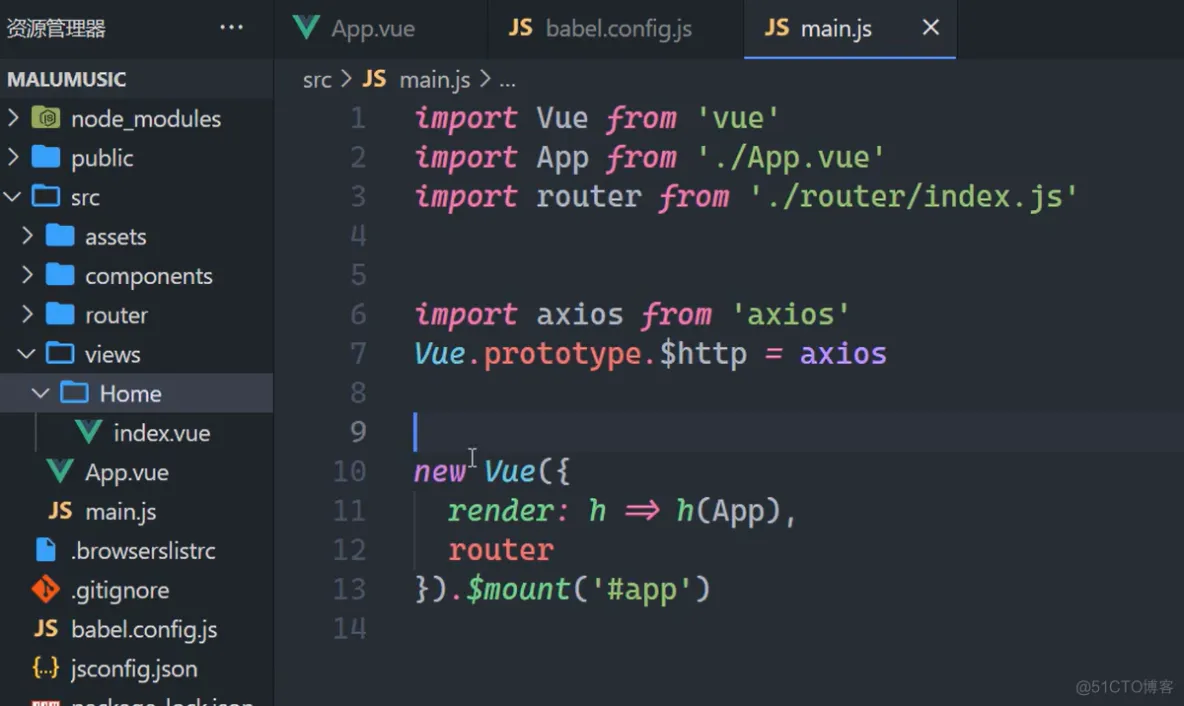The image size is (1184, 706).
Task: Click the main.js breadcrumb segment
Action: pyautogui.click(x=434, y=79)
